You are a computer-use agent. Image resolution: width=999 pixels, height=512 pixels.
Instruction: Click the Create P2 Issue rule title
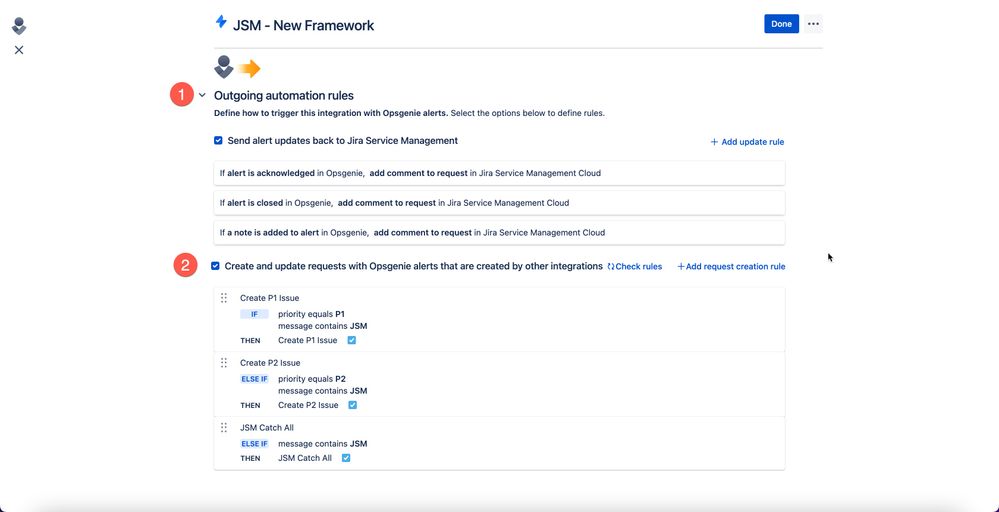(270, 363)
